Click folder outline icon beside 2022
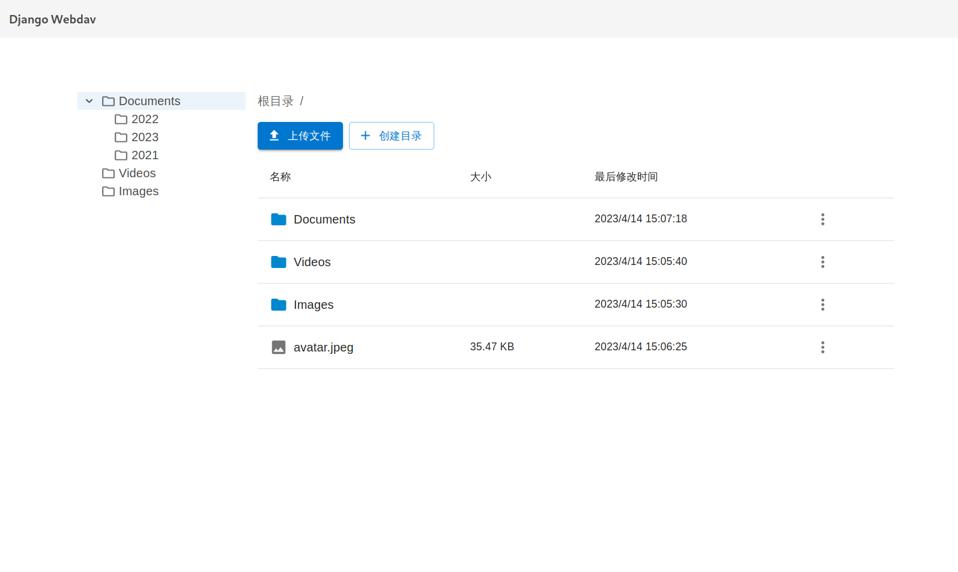The width and height of the screenshot is (958, 572). (121, 119)
